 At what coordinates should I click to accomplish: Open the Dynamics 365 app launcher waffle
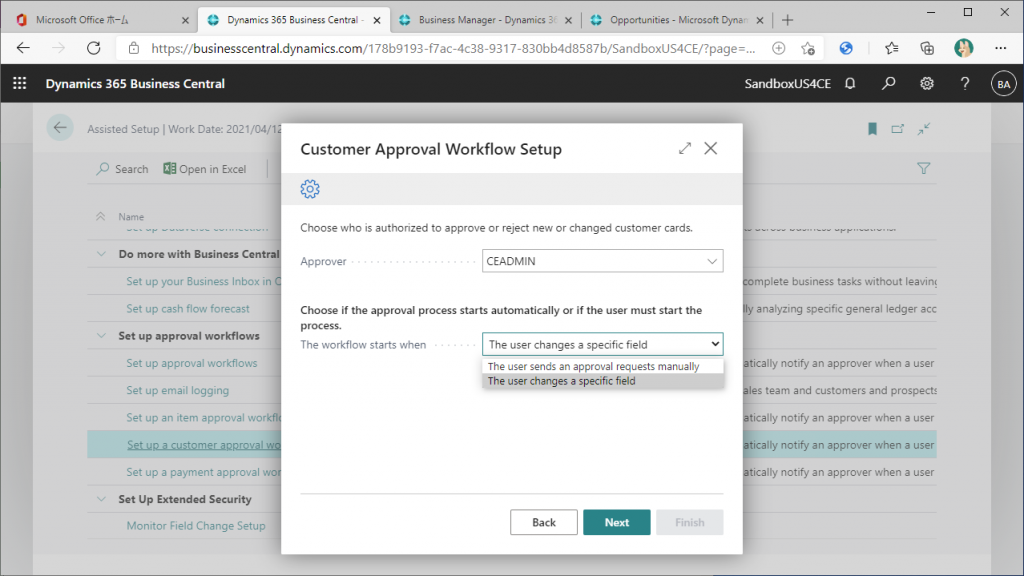pyautogui.click(x=20, y=84)
